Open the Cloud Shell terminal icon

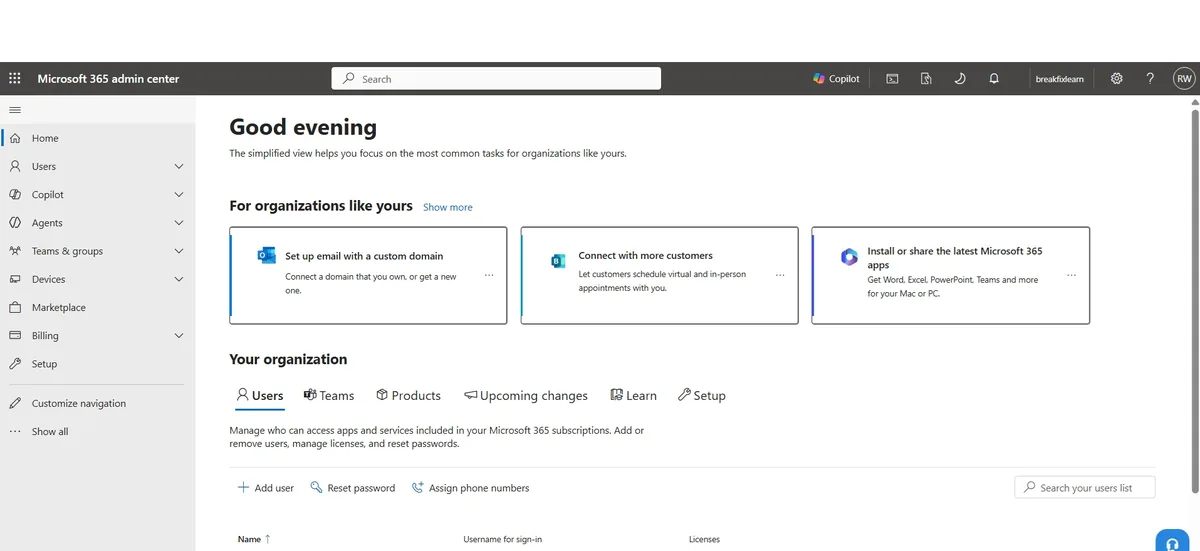[892, 78]
